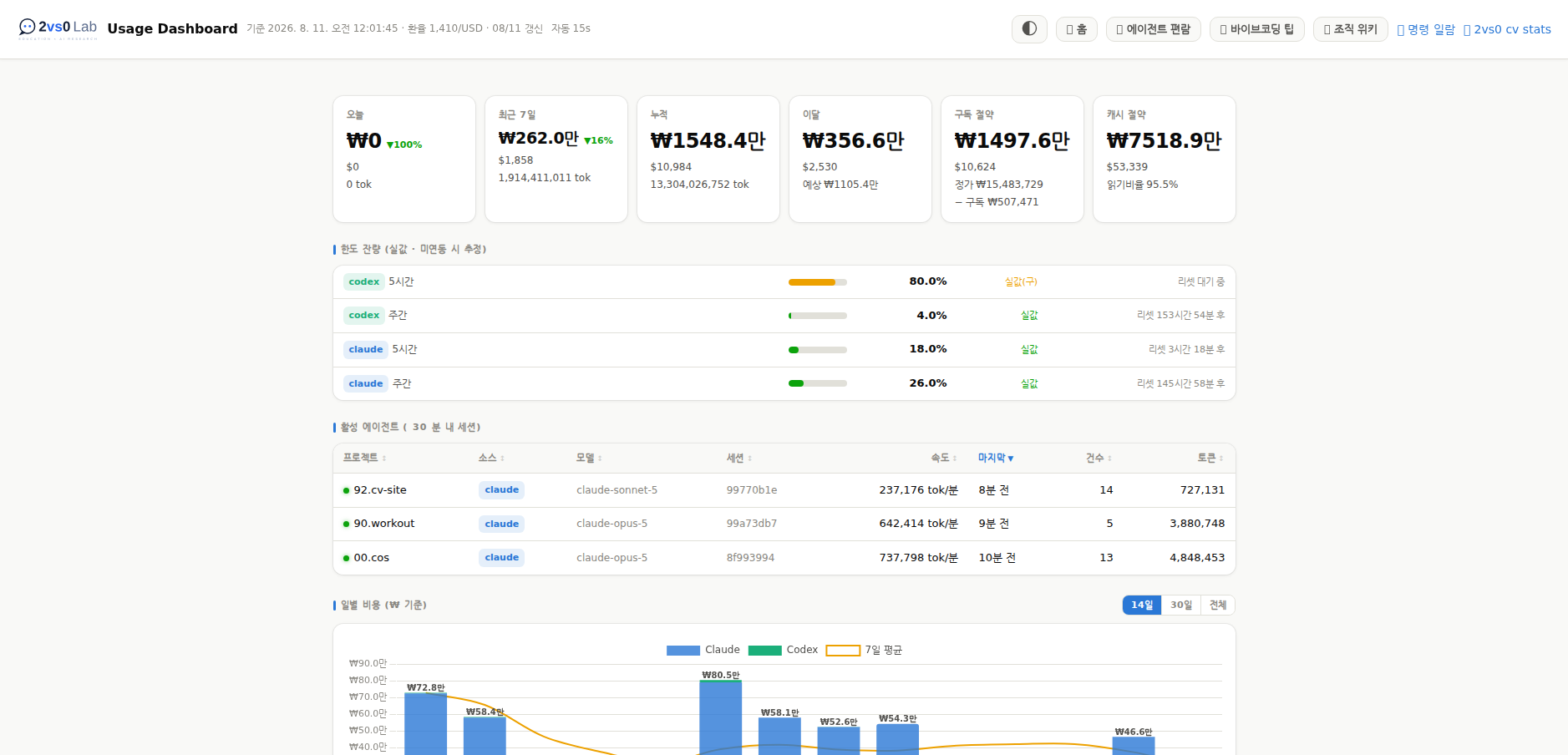Screen dimensions: 1568x755
Task: Click the ₩80.5만 chart bar
Action: (x=720, y=718)
